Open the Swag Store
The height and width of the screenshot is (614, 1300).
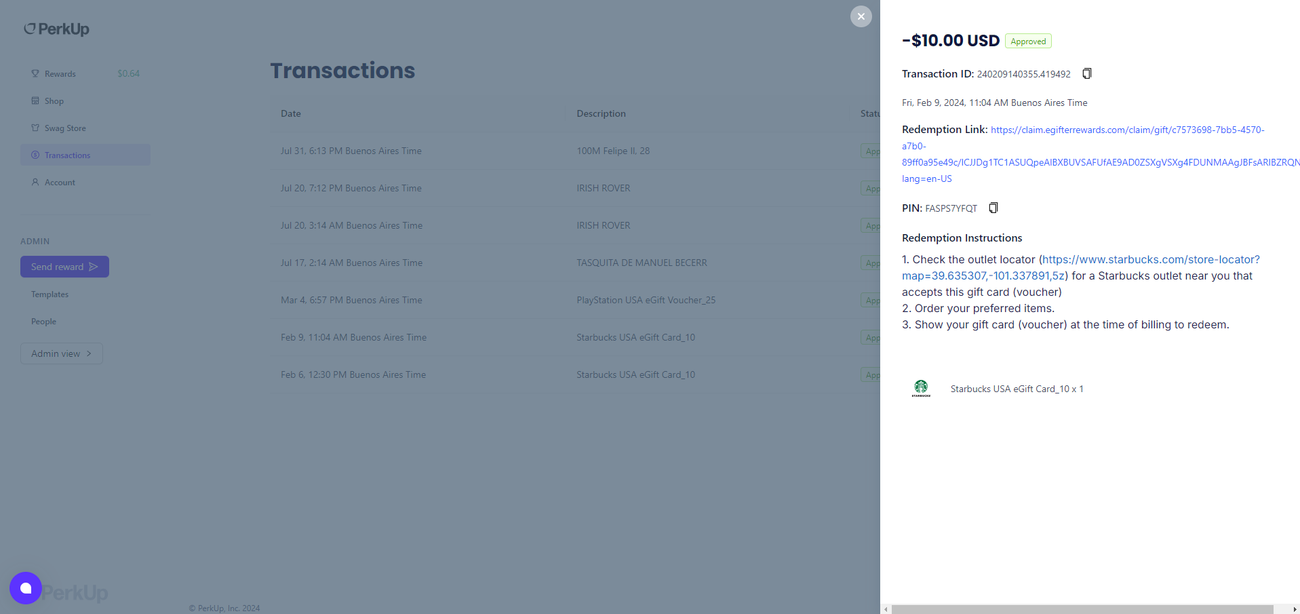pos(65,128)
